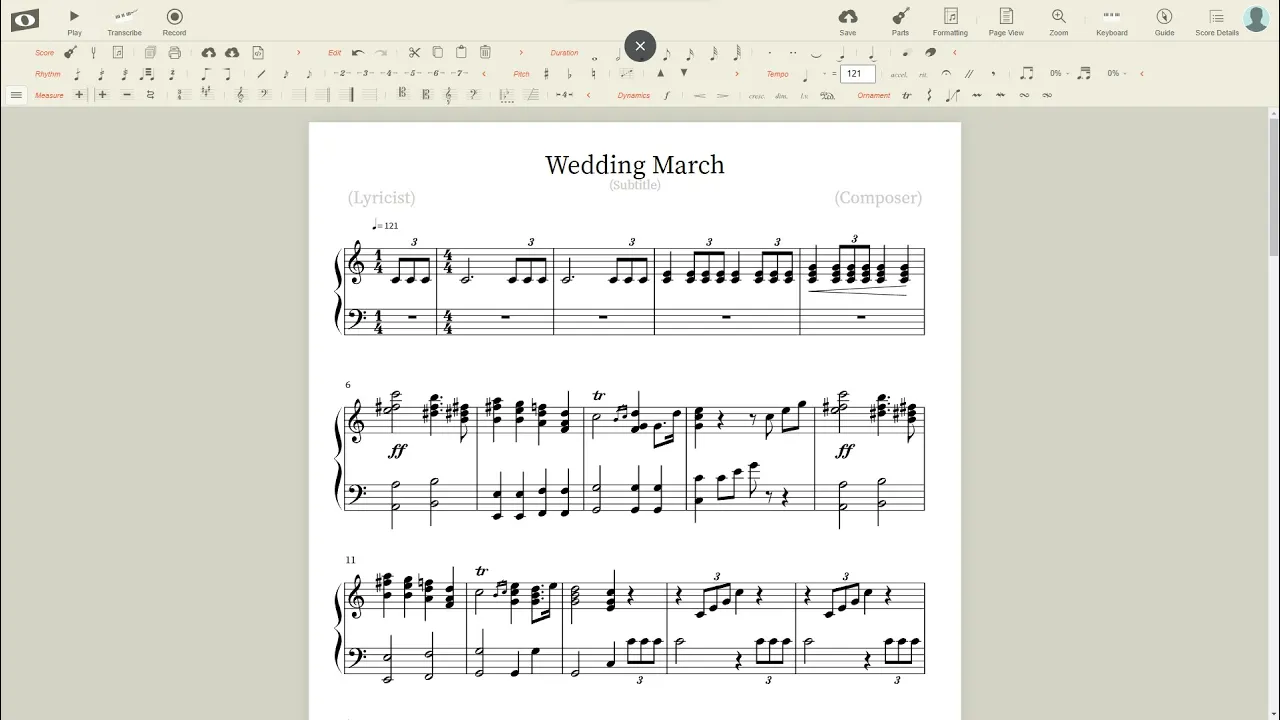Open the user profile avatar
This screenshot has height=720, width=1280.
[1256, 19]
